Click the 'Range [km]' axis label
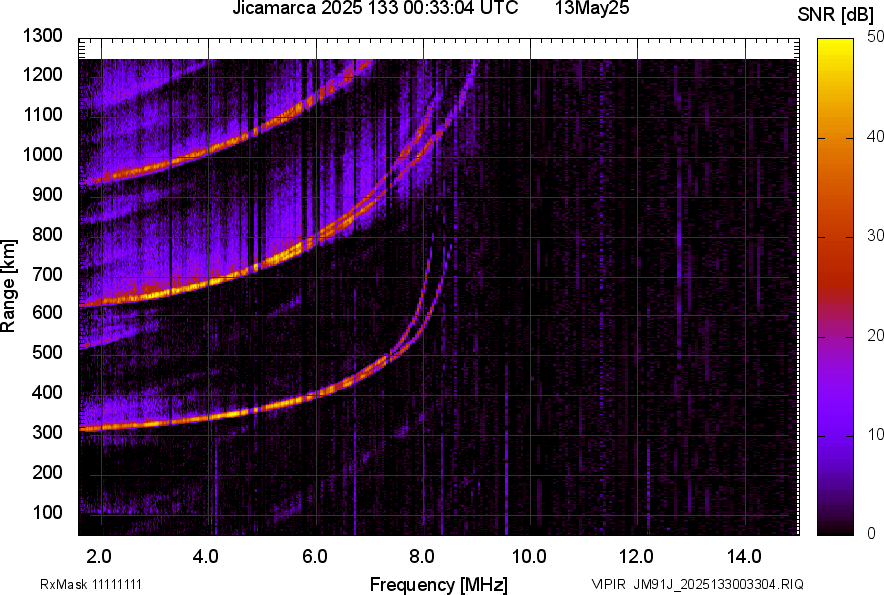884x595 pixels. click(x=8, y=286)
